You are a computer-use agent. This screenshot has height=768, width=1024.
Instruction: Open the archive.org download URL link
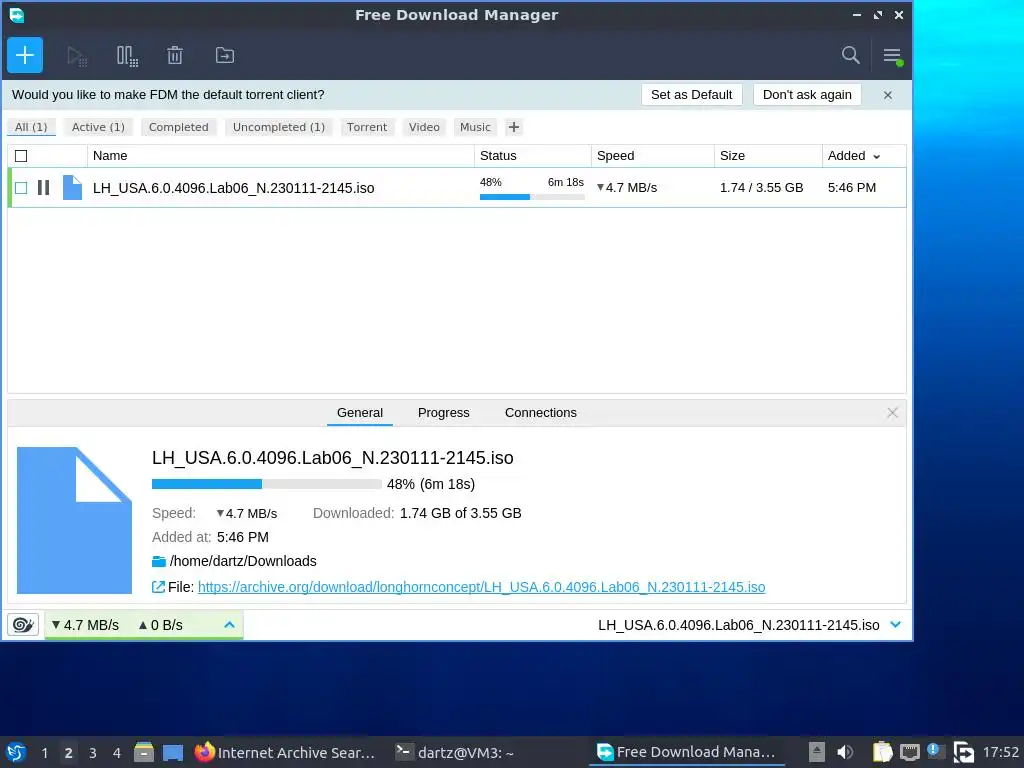(x=481, y=587)
